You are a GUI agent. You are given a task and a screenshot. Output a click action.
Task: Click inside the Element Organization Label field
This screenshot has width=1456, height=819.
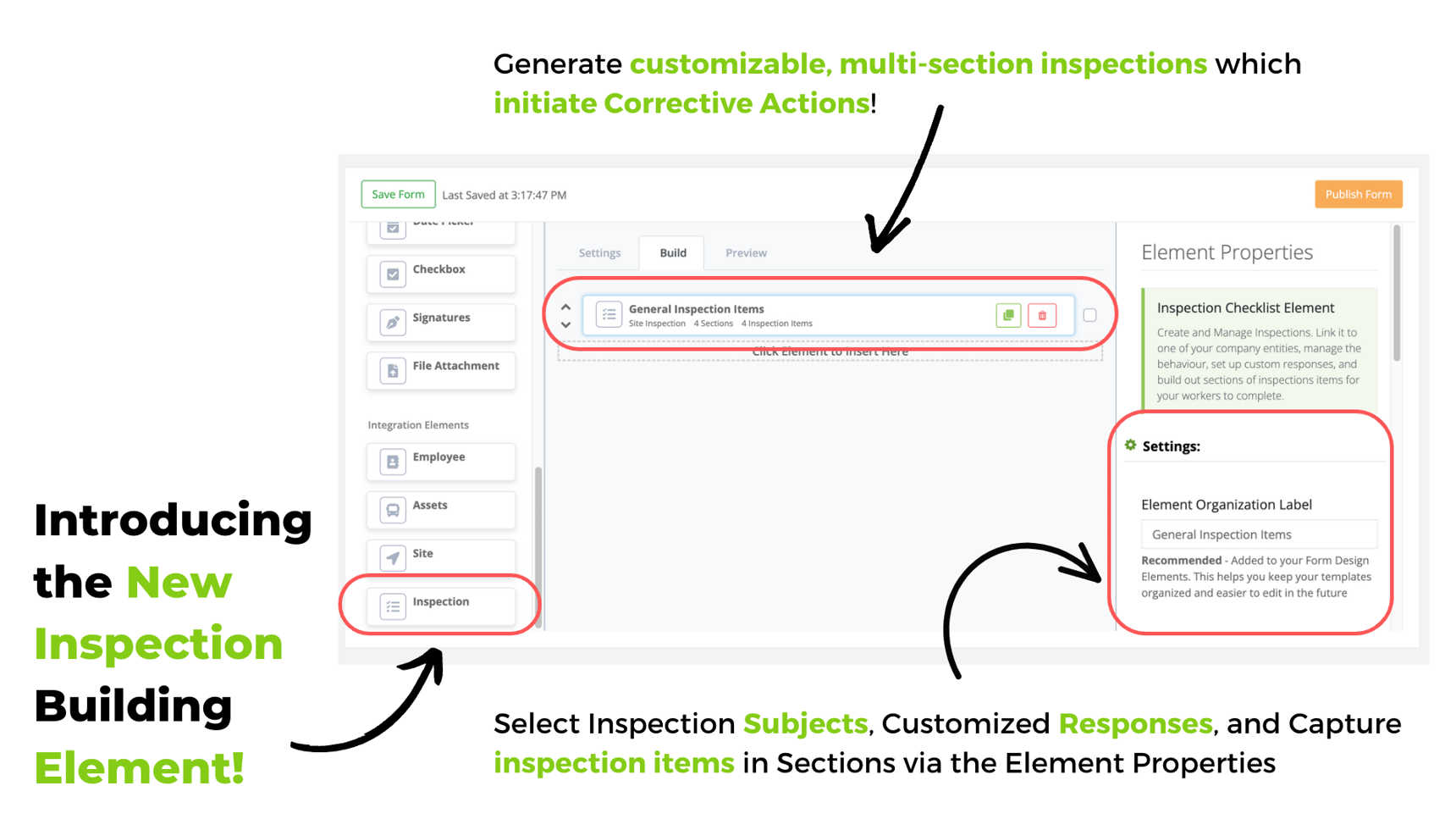pos(1259,534)
